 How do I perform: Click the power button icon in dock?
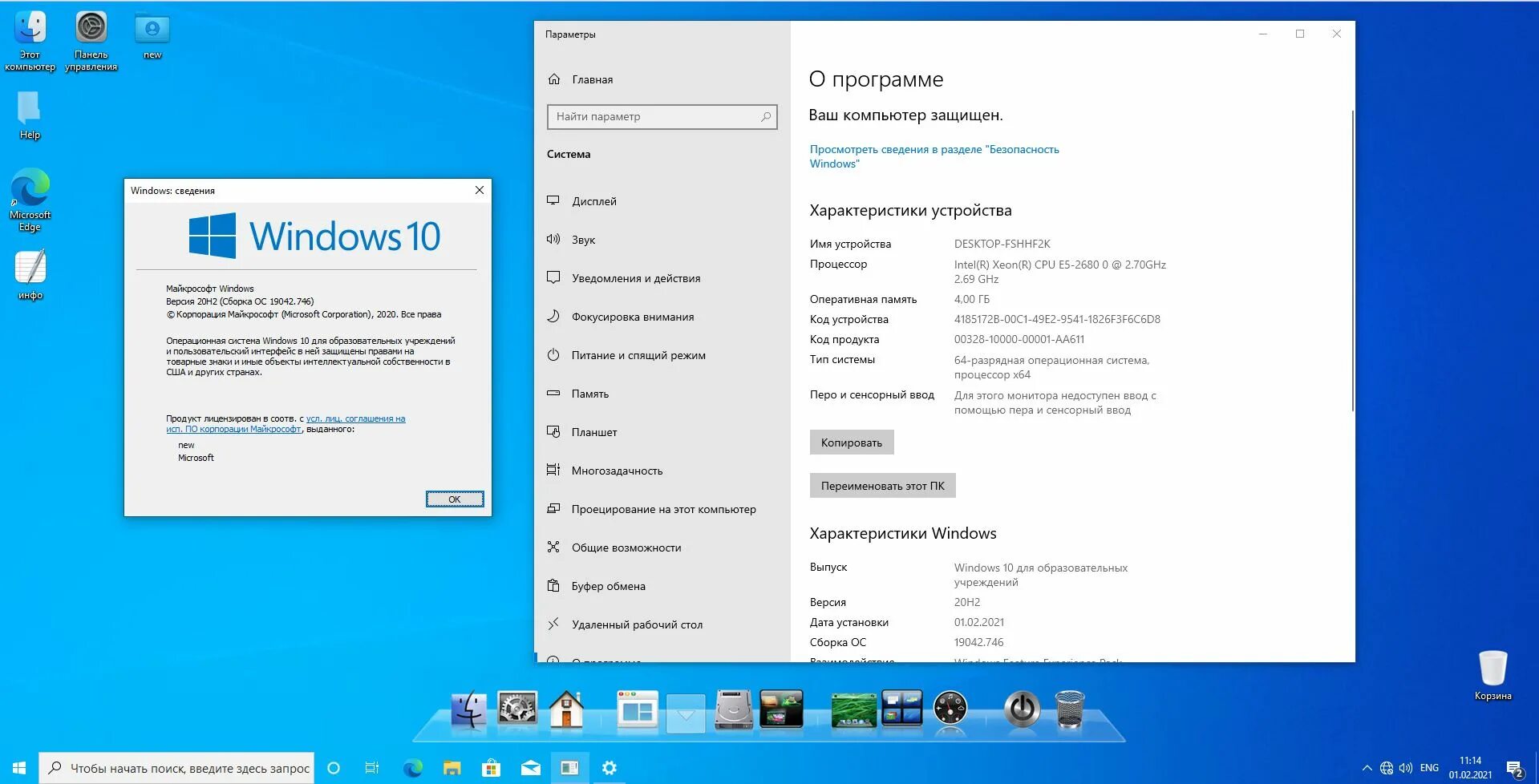pyautogui.click(x=1023, y=709)
